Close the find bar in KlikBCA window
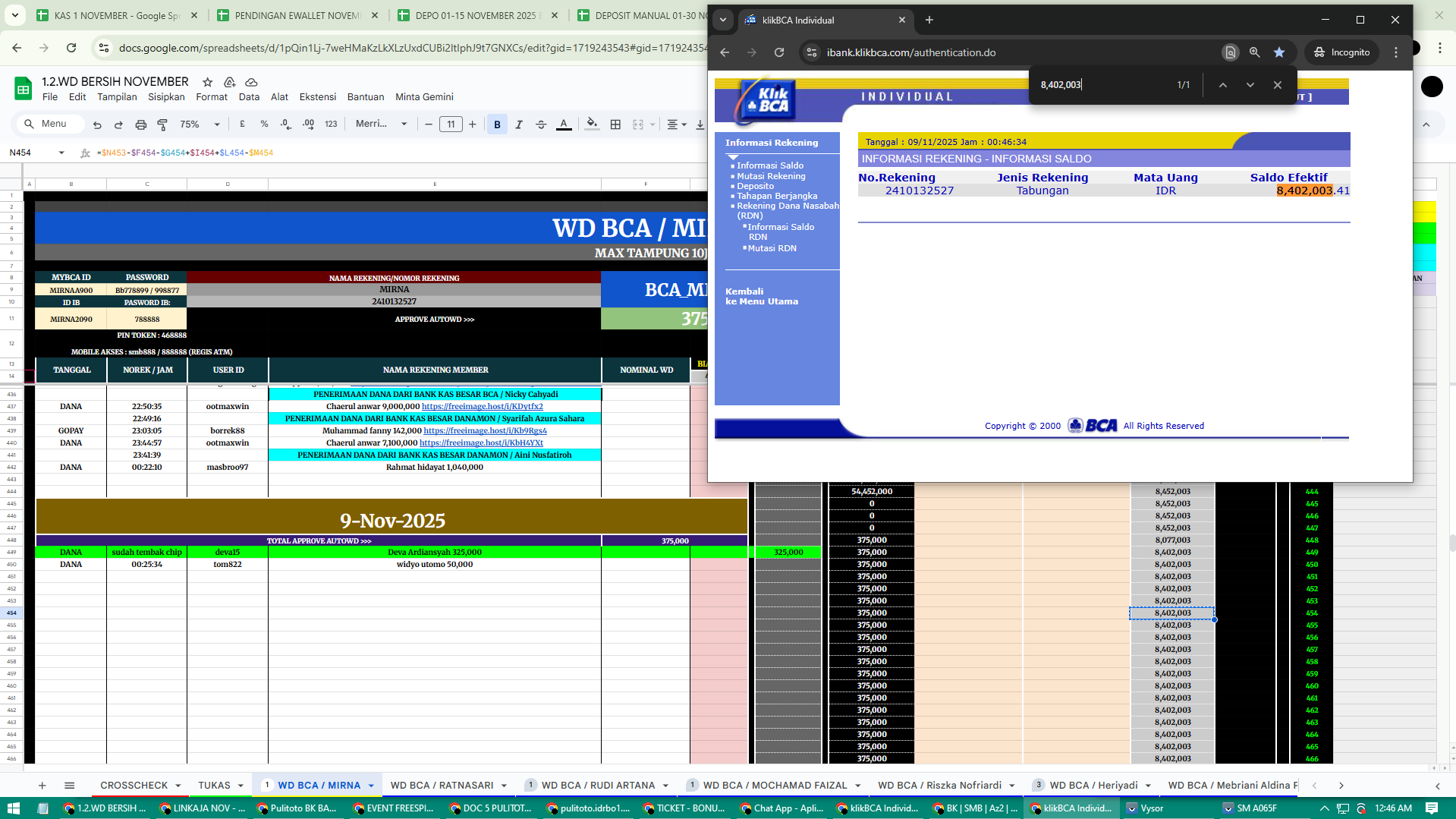1456x819 pixels. click(1277, 85)
